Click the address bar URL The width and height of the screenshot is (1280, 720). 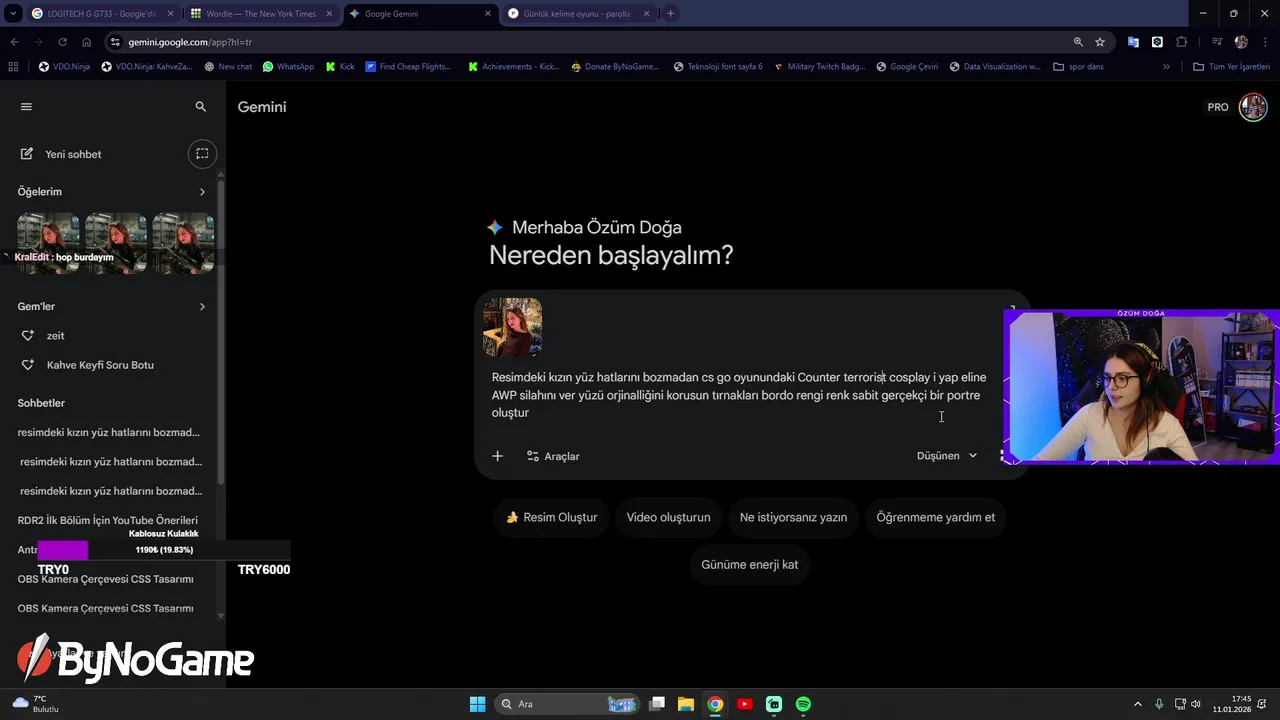pyautogui.click(x=190, y=42)
